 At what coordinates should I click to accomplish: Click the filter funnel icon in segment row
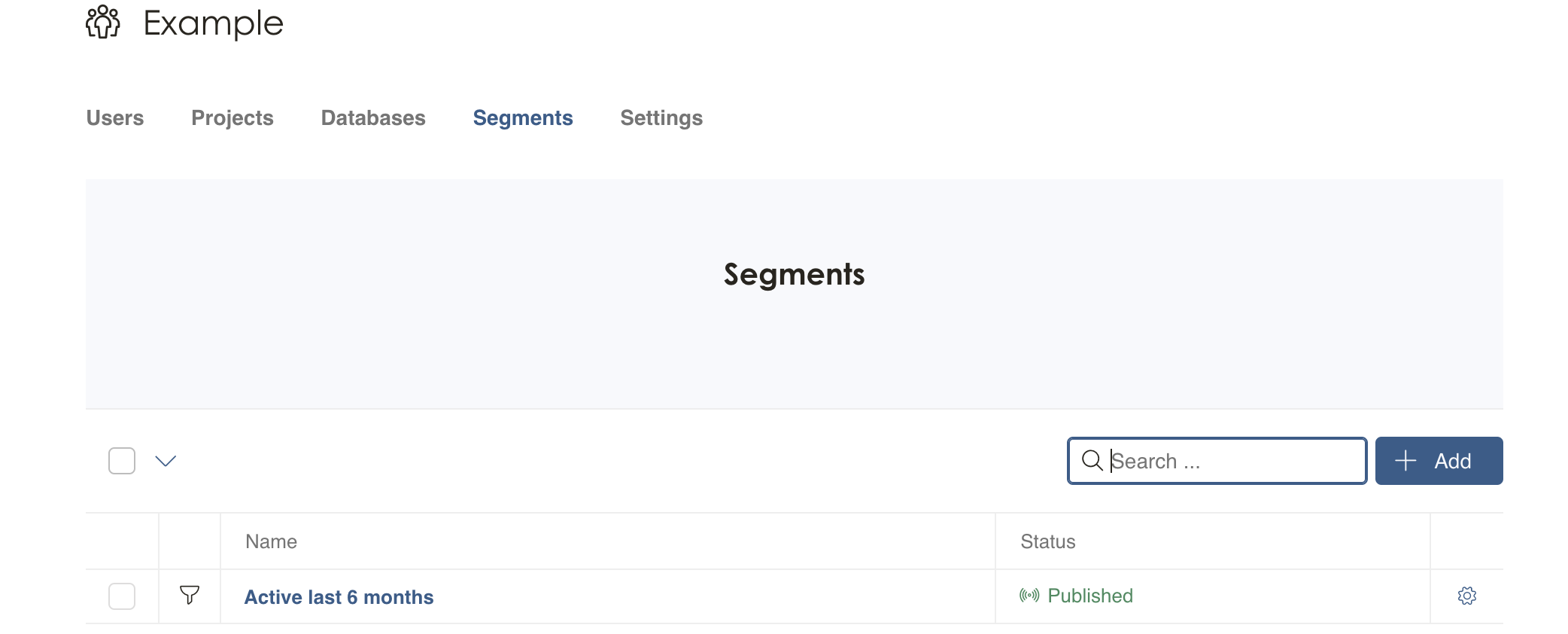[190, 596]
